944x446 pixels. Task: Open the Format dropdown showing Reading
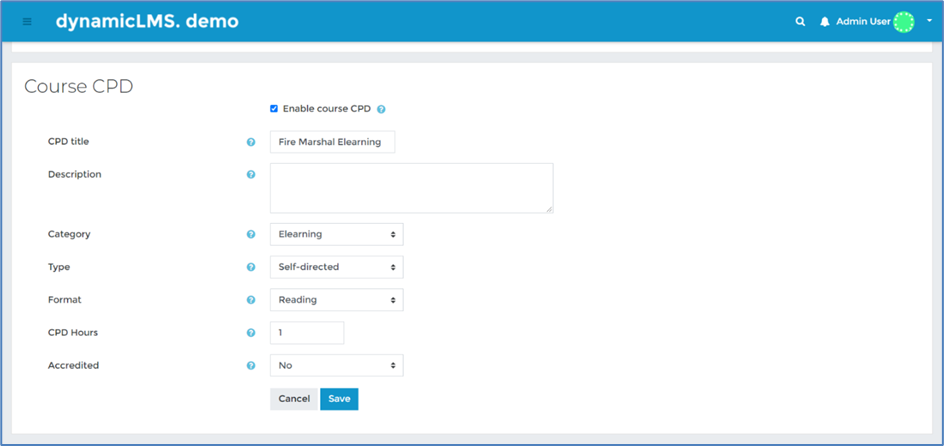coord(337,300)
